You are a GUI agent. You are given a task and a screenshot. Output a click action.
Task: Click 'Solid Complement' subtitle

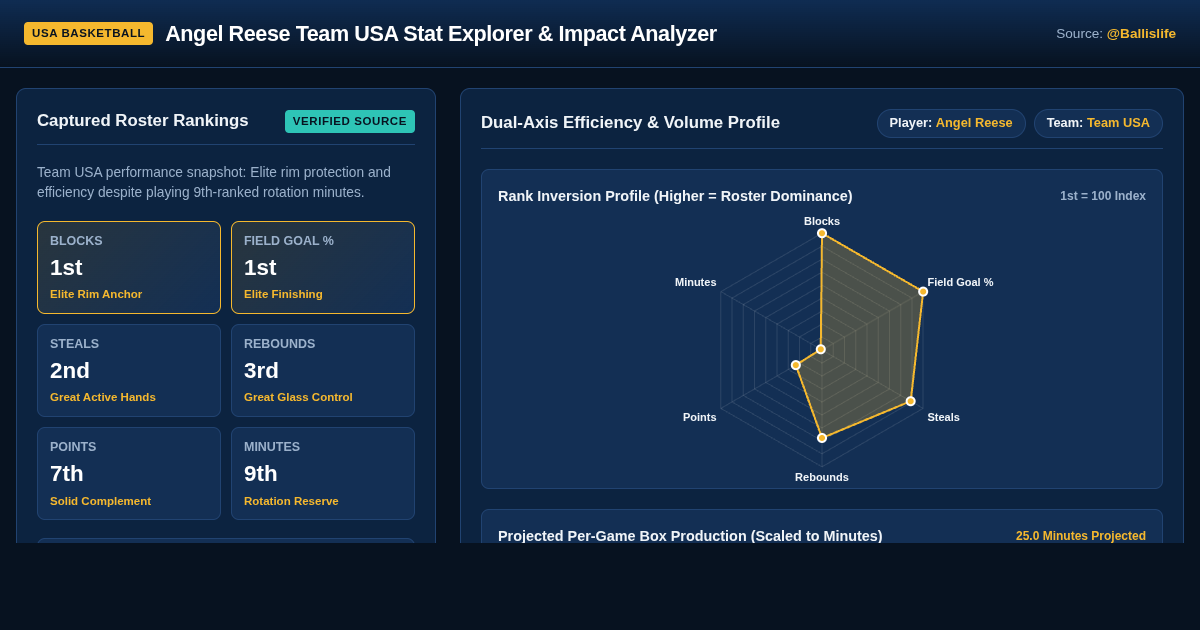tap(100, 501)
